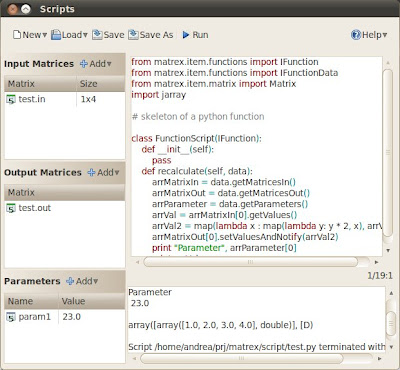Click the Save disk icon
The image size is (400, 370).
click(x=97, y=35)
